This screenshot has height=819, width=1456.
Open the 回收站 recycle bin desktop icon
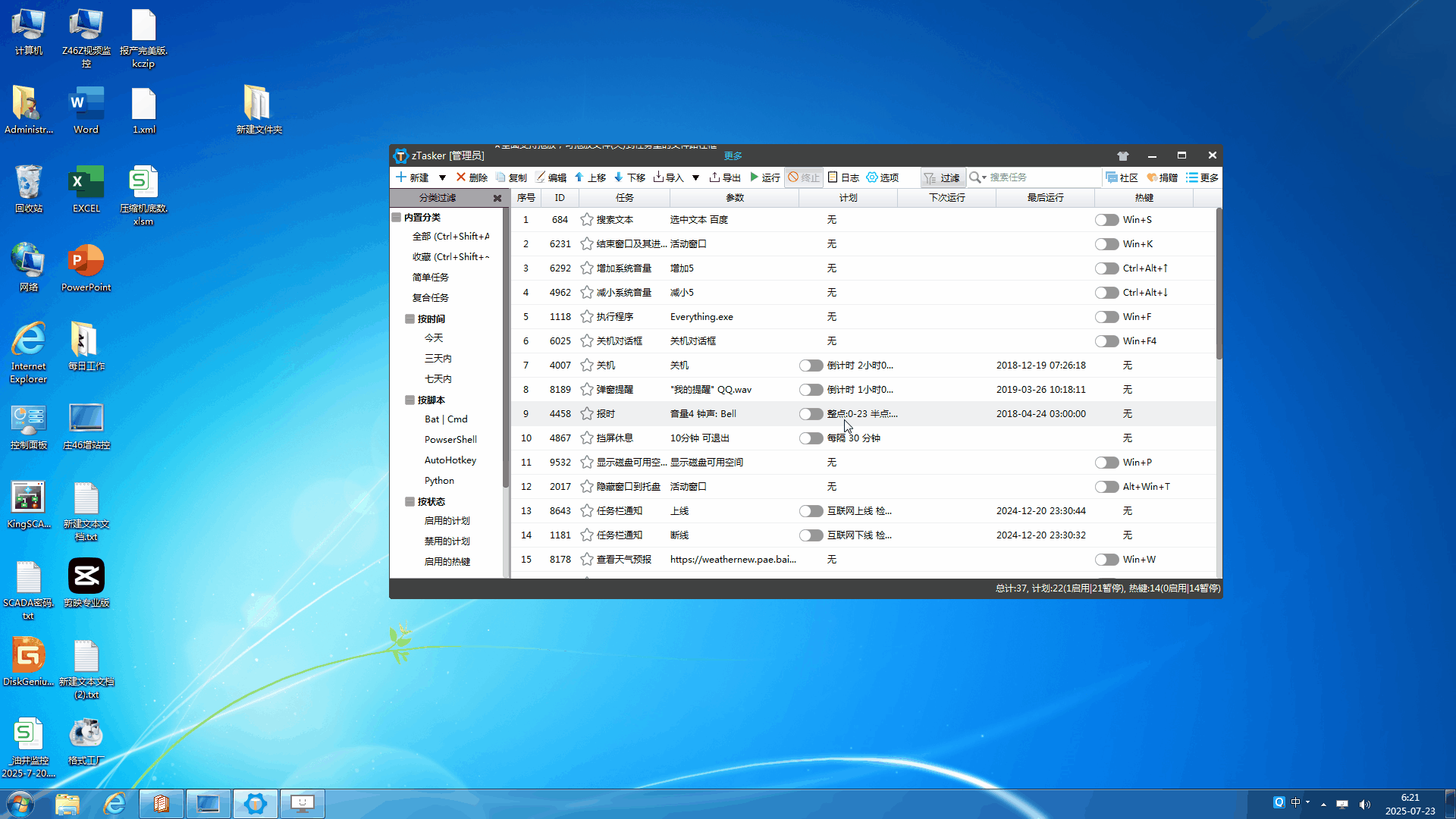[x=29, y=190]
